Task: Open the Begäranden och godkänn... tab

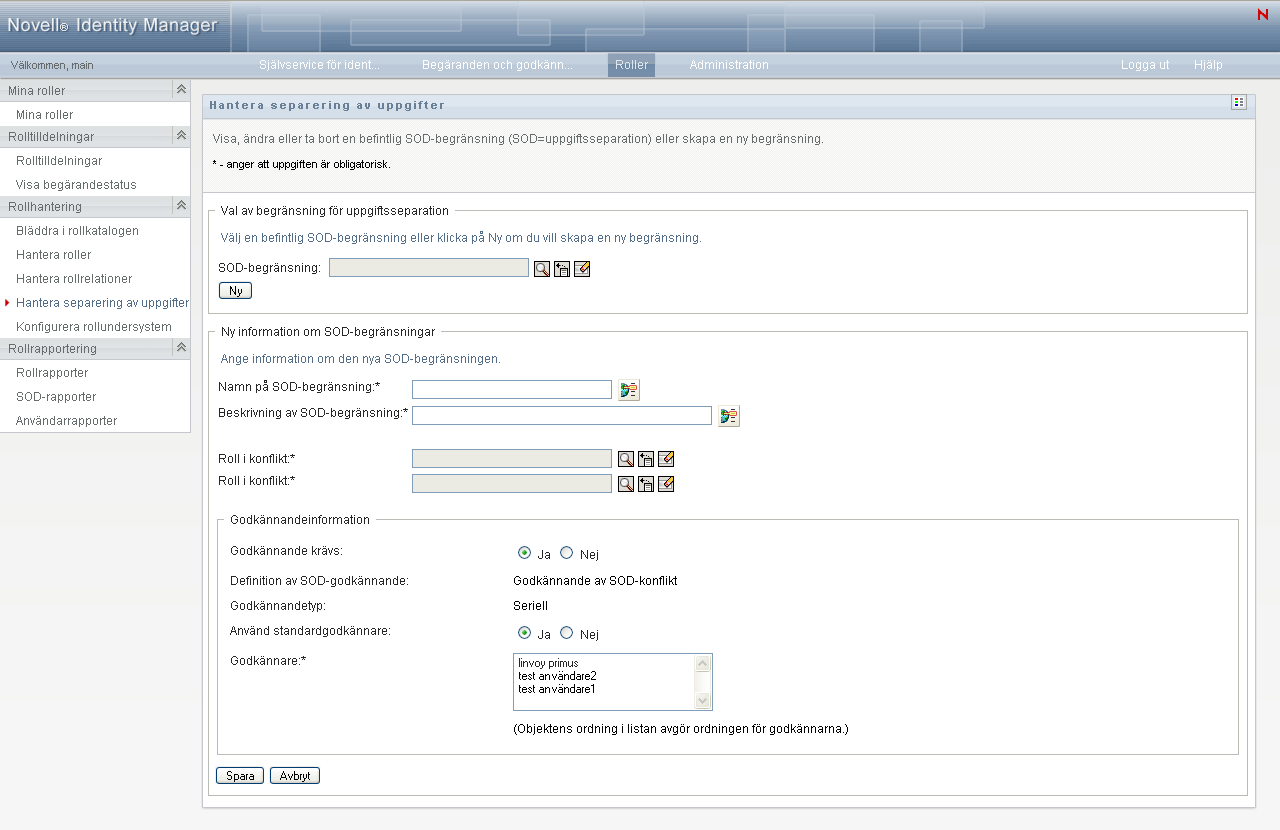Action: click(x=498, y=65)
